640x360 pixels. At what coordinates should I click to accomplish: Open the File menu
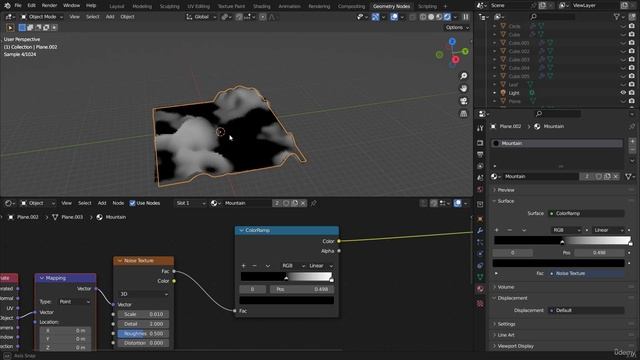(18, 6)
